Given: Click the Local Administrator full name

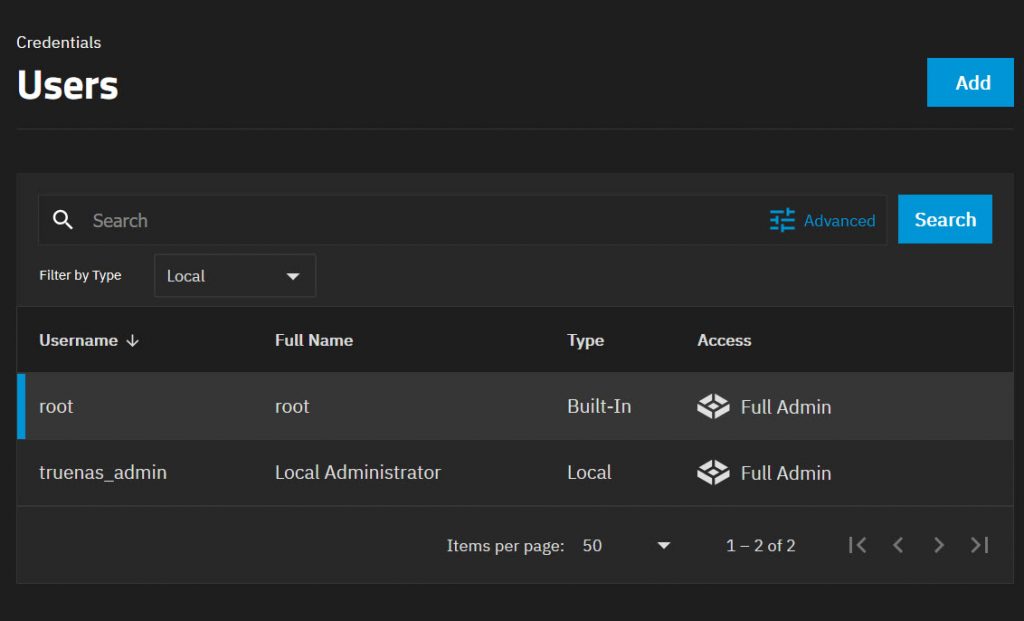Looking at the screenshot, I should click(357, 472).
